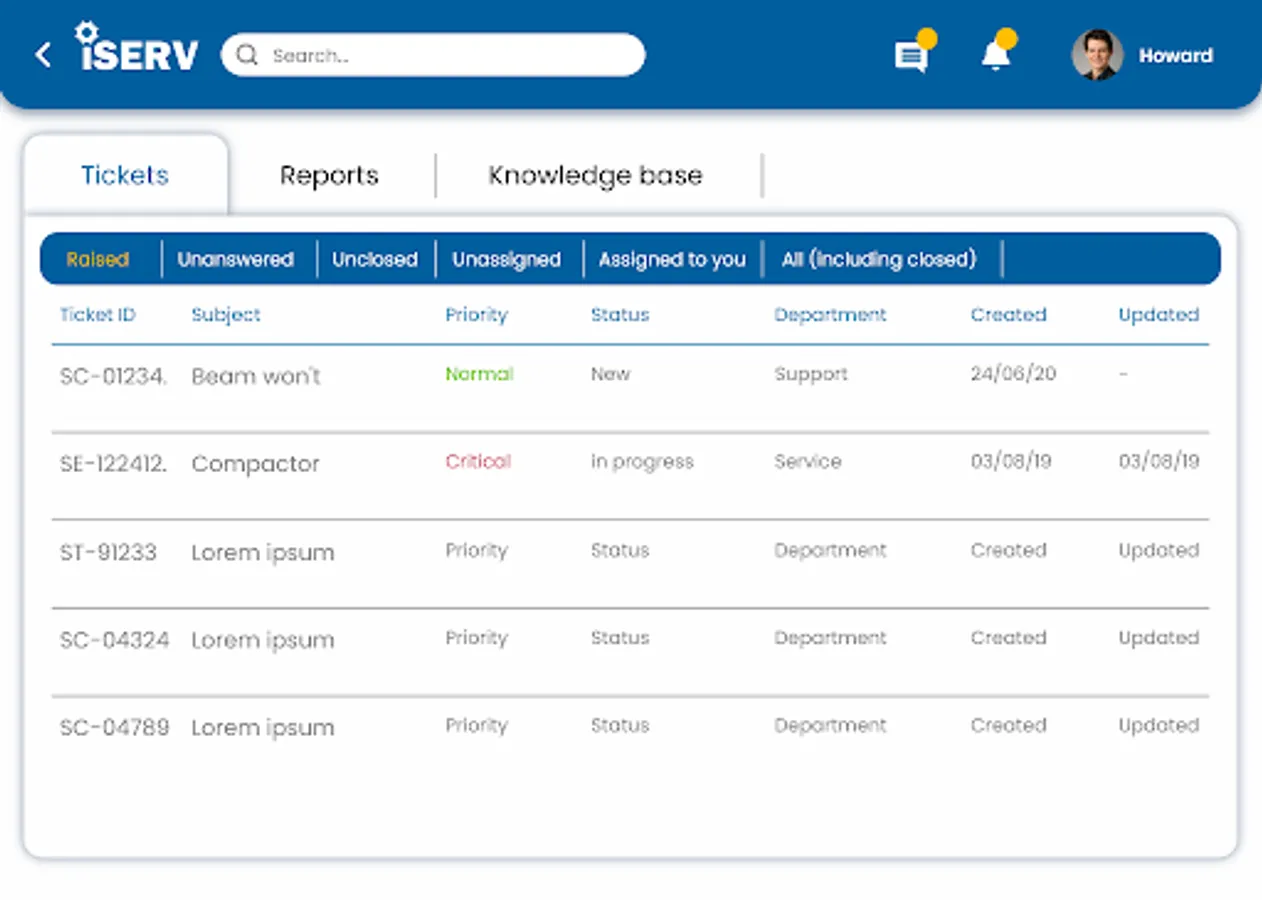Open the chat messages icon
Viewport: 1262px width, 900px height.
(x=910, y=56)
